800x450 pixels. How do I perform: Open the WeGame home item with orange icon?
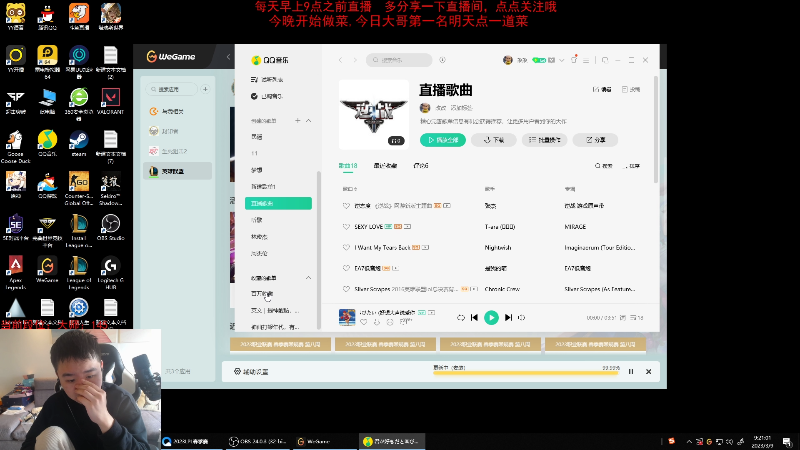[x=177, y=111]
